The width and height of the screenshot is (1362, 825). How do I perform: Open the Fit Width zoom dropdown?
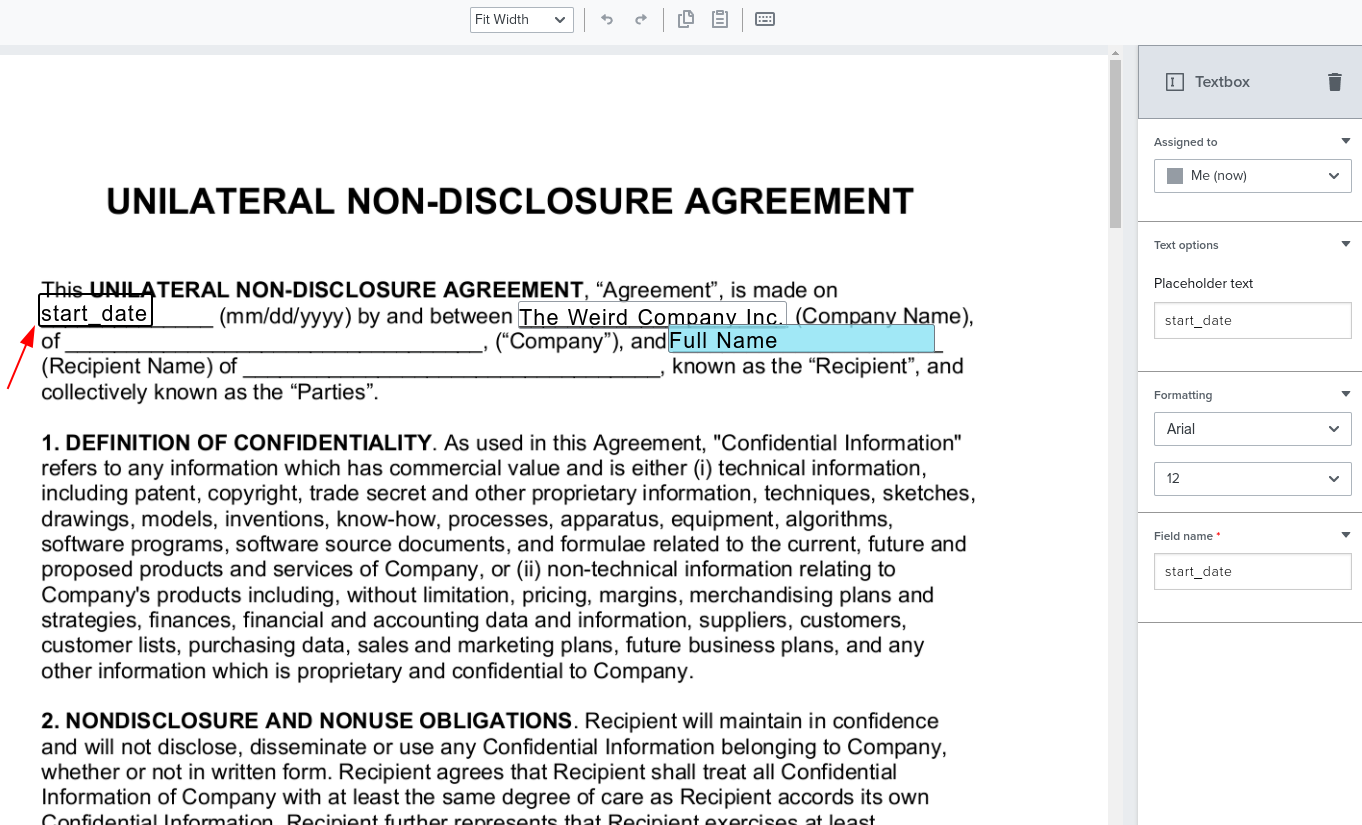[522, 20]
